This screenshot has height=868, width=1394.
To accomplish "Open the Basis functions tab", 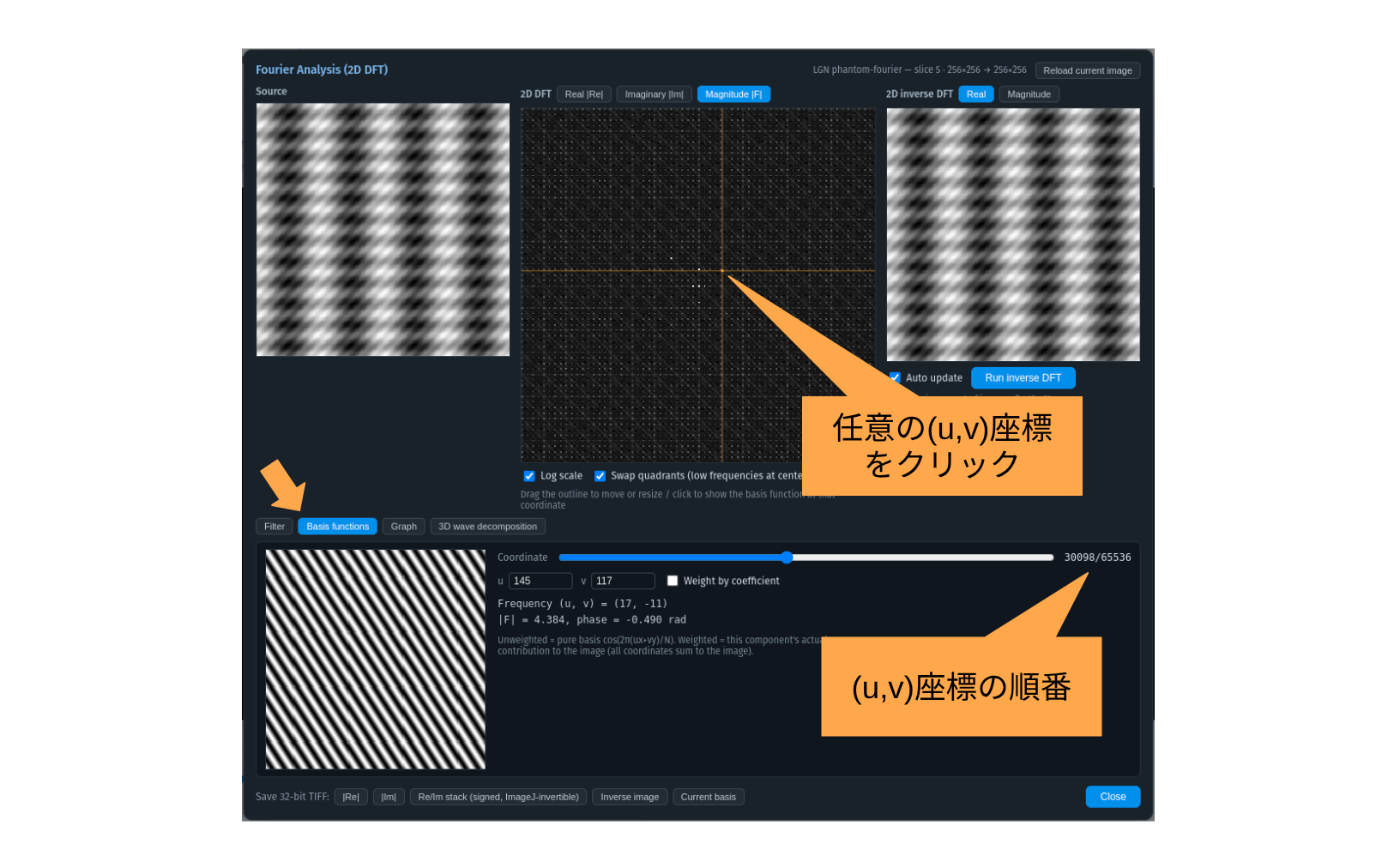I will tap(337, 527).
